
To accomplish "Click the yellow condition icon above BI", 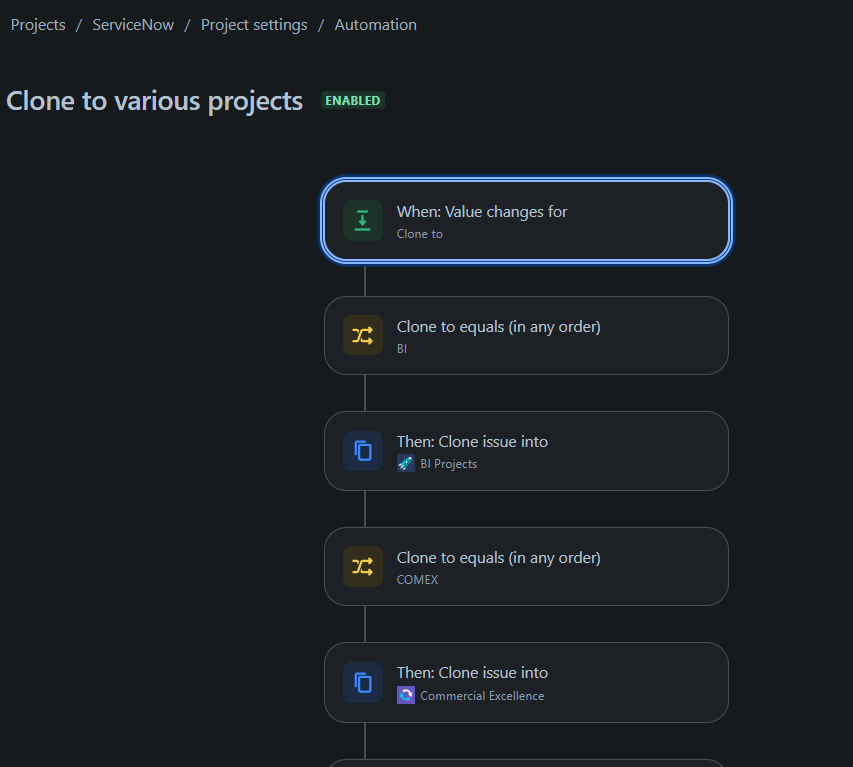I will tap(362, 336).
